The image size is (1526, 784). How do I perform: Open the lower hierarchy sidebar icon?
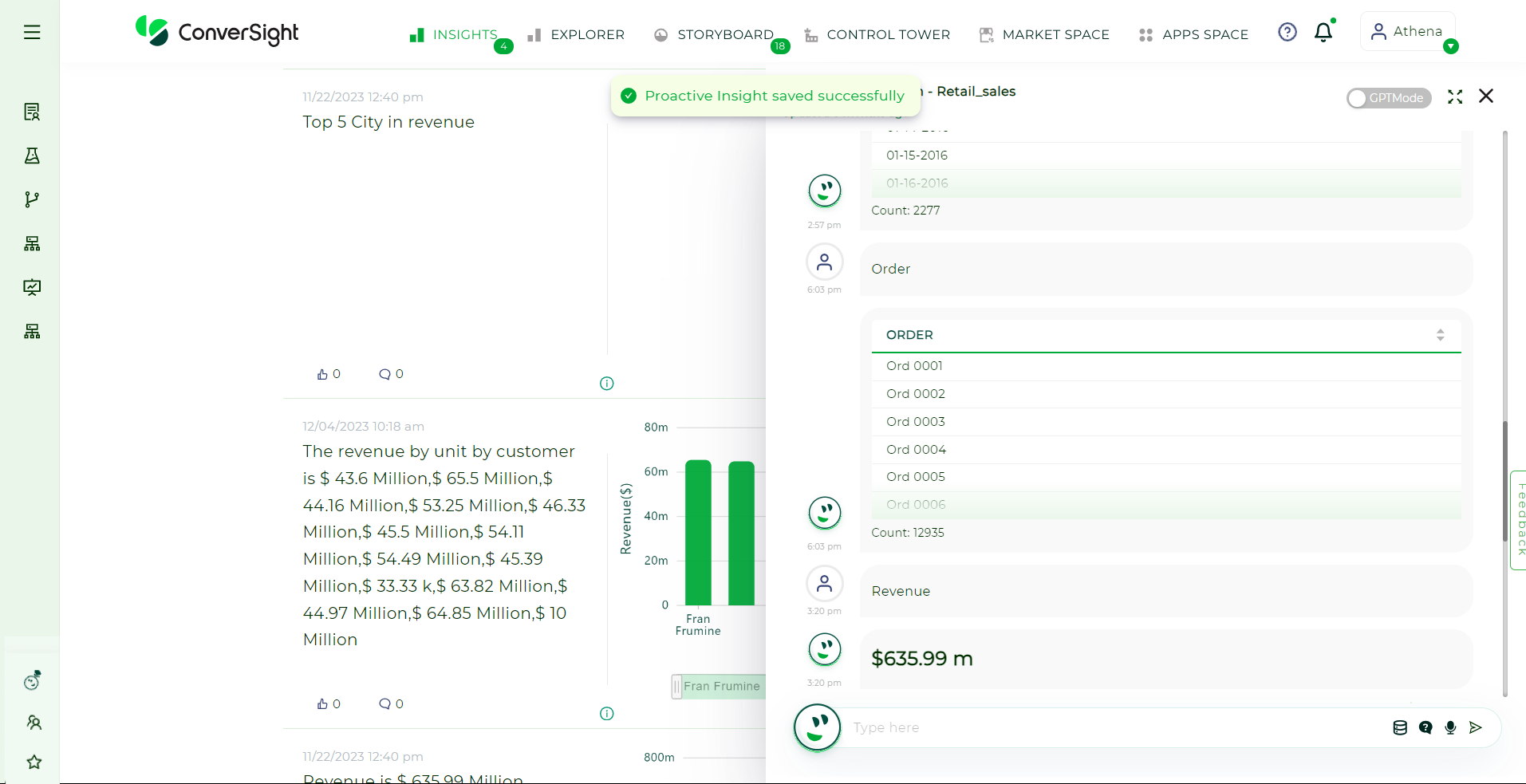(32, 331)
